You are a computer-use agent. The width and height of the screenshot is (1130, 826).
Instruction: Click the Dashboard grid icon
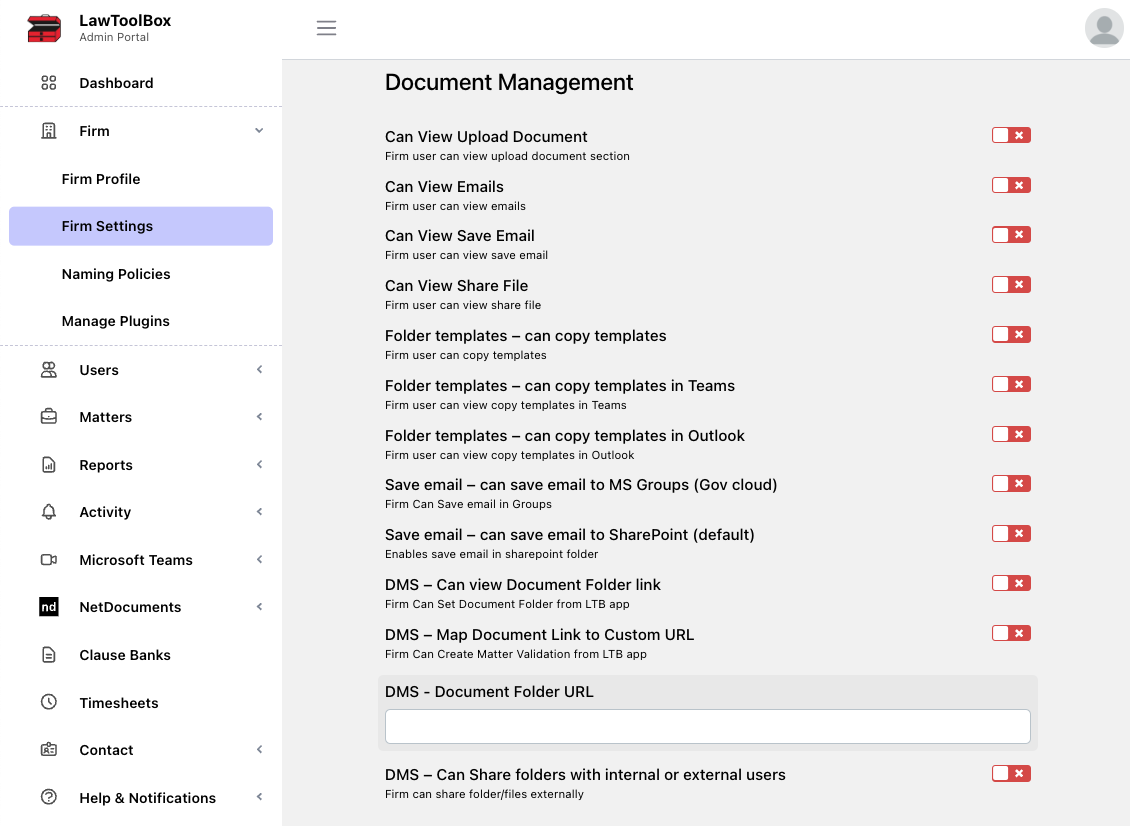pos(48,83)
